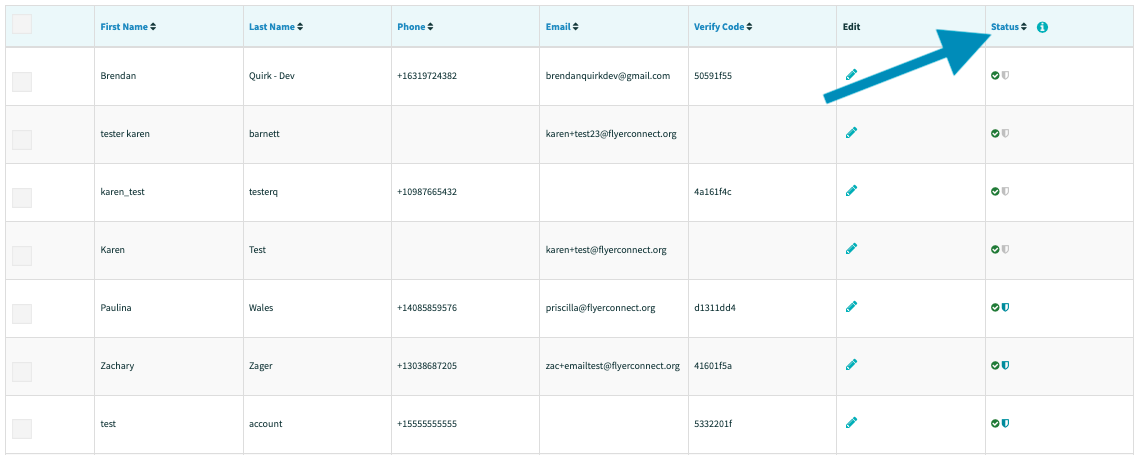The height and width of the screenshot is (455, 1138).
Task: Click green check status icon for Brendan
Action: click(x=995, y=75)
